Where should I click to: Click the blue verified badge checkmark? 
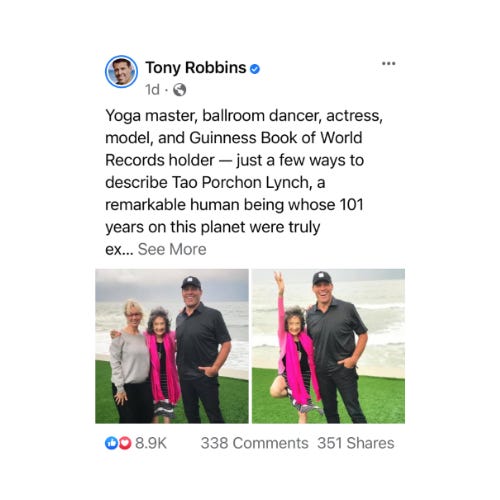(255, 69)
